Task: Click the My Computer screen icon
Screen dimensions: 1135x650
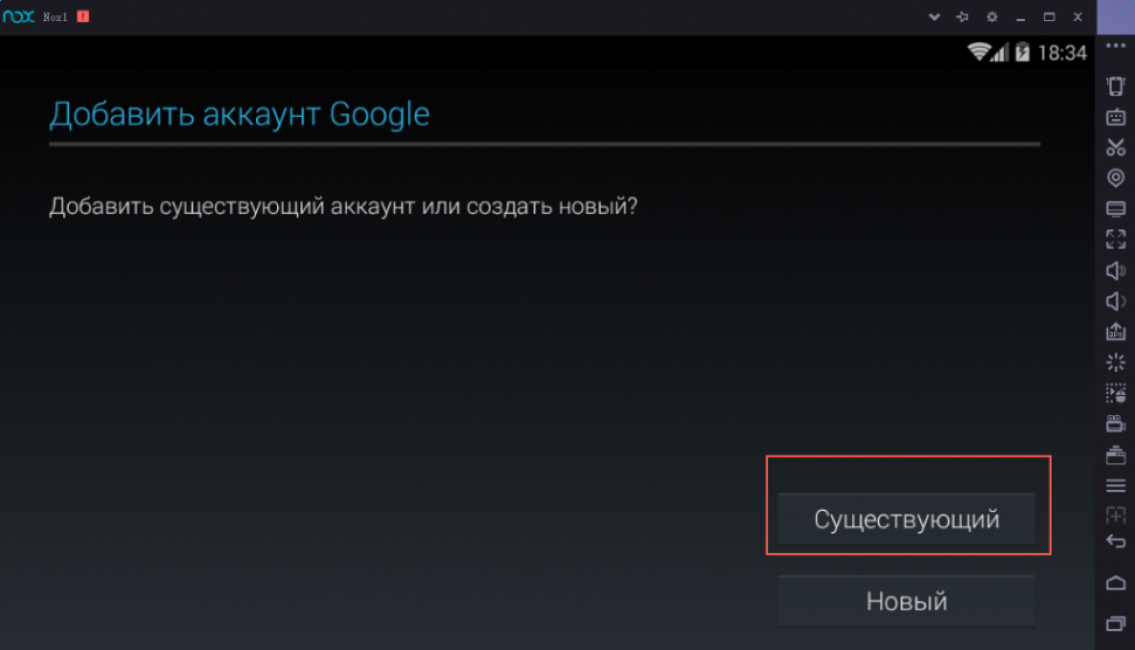Action: click(1115, 208)
